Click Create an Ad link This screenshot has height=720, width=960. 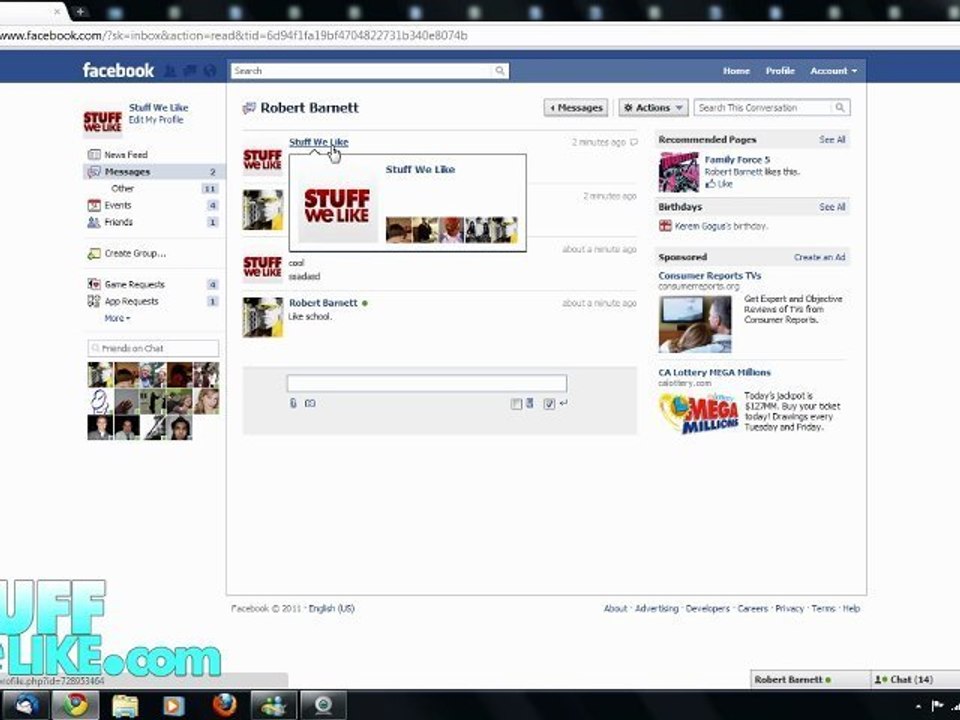[819, 257]
